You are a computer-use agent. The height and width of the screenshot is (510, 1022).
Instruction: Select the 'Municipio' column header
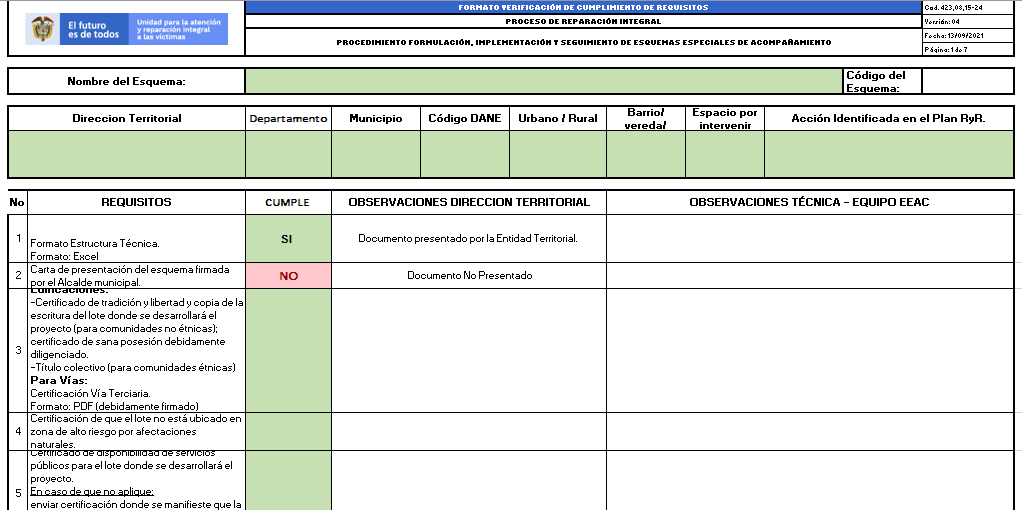[x=375, y=118]
